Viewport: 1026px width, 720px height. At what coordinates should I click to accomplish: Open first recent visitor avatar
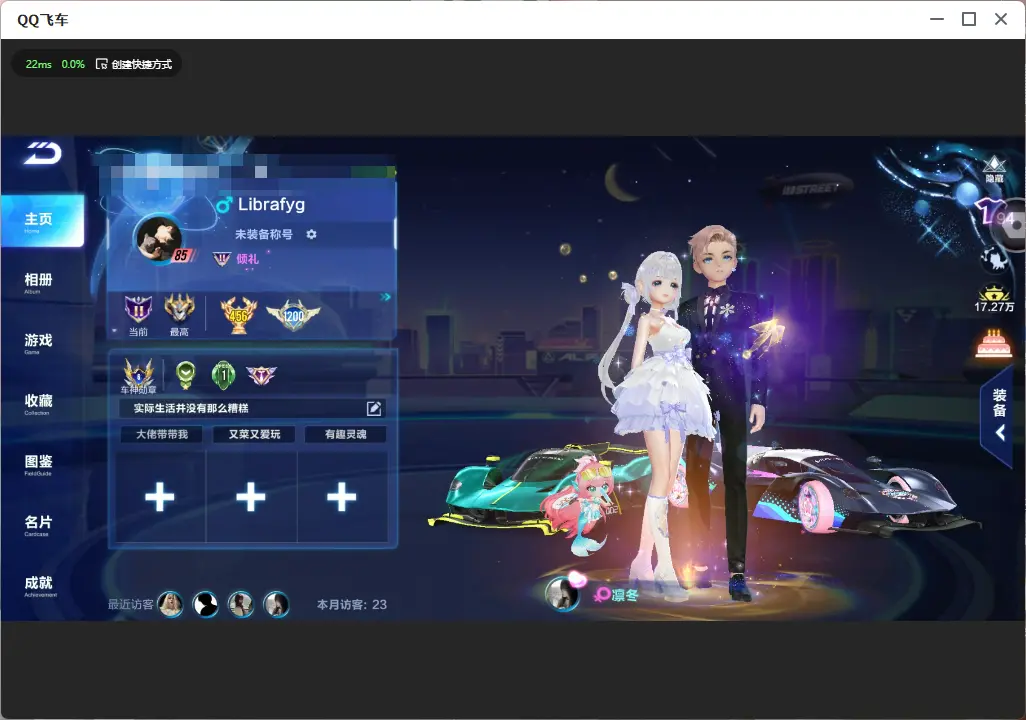[x=171, y=605]
